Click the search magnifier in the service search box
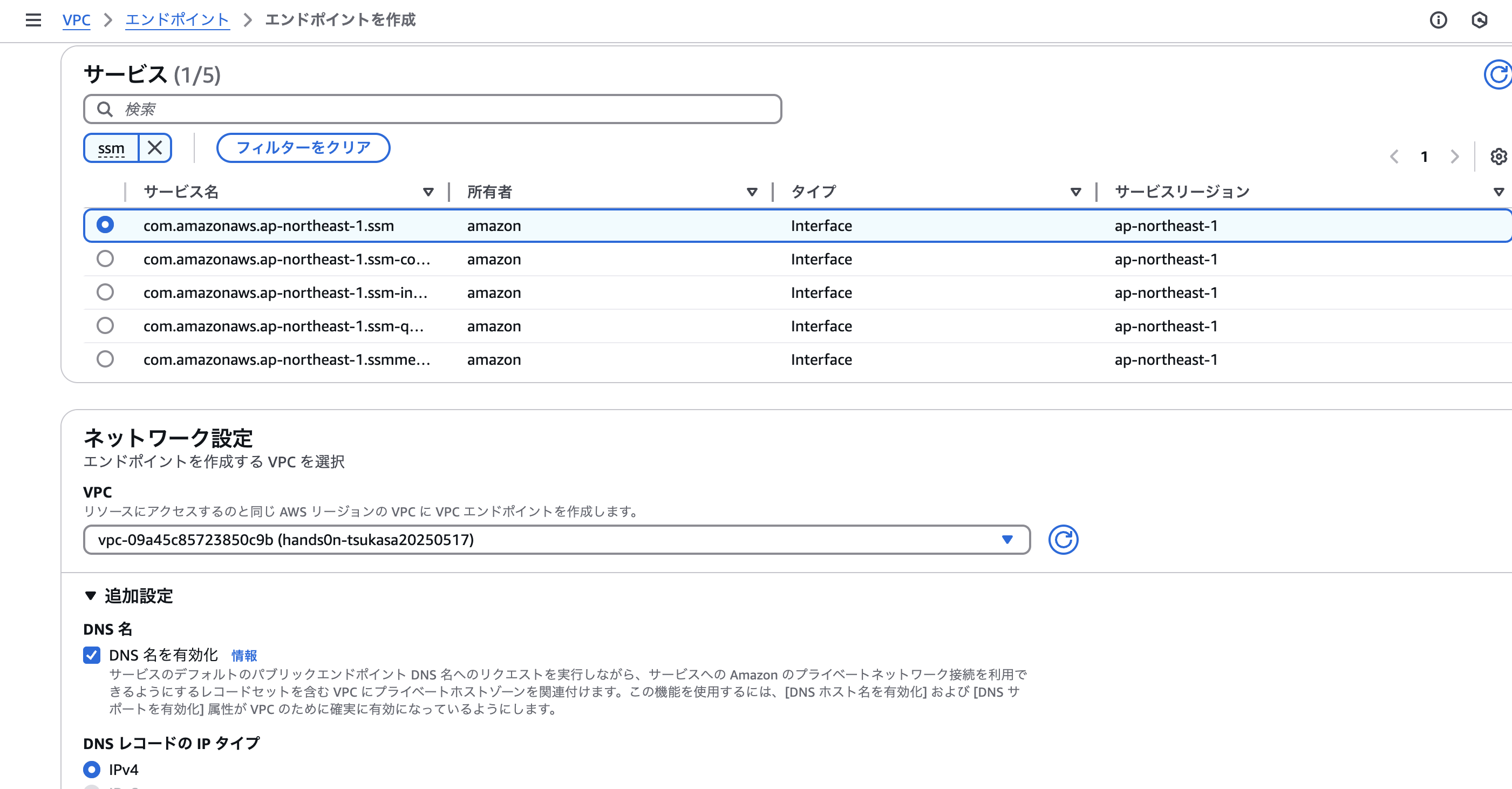The image size is (1512, 789). 105,109
